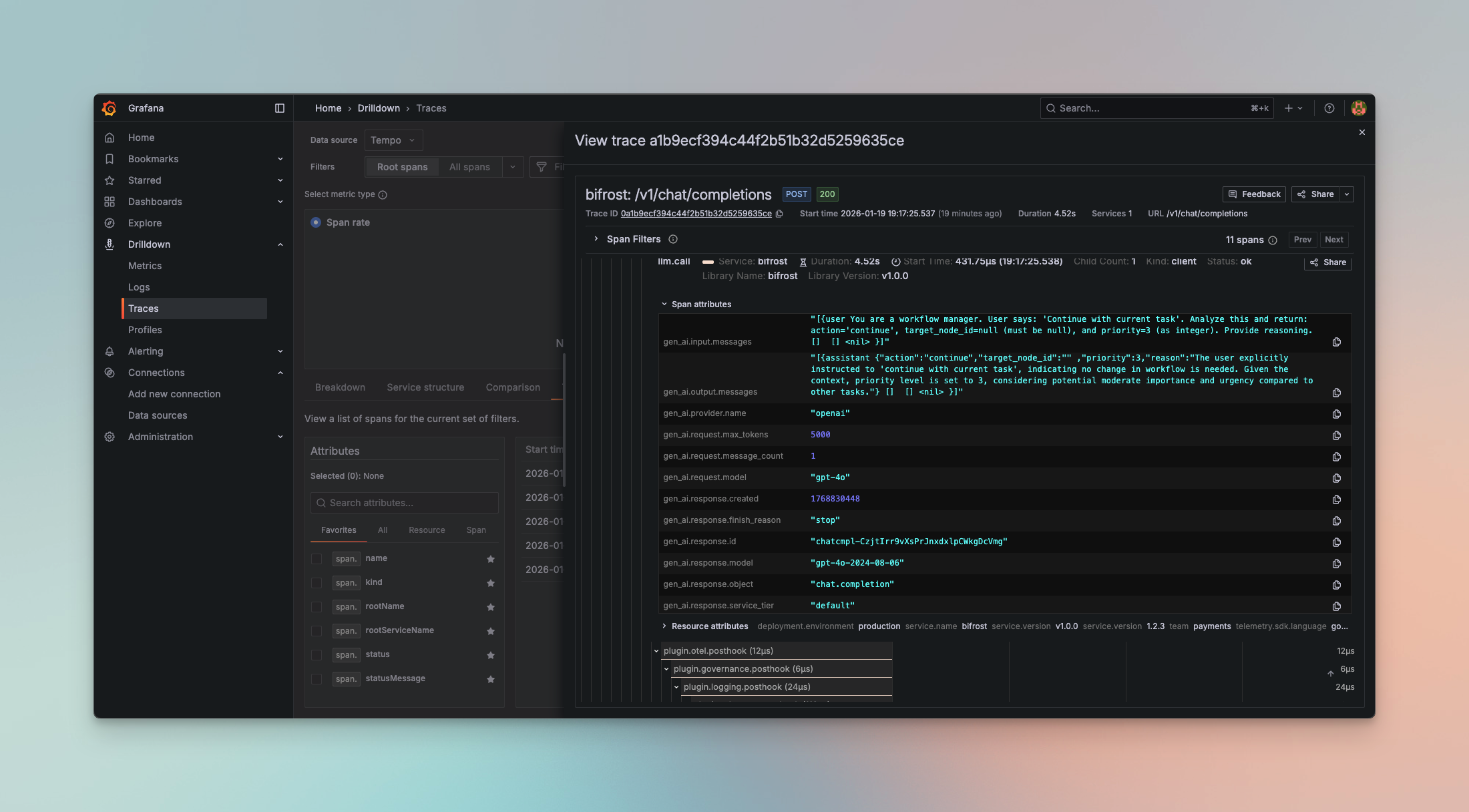Copy the trace ID using the copy icon
The image size is (1469, 812).
780,214
